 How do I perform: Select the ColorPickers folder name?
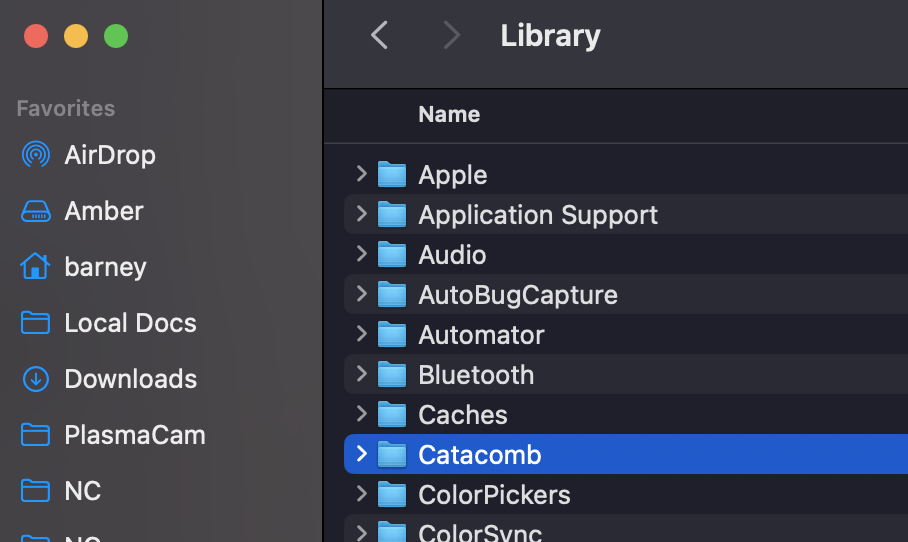tap(494, 495)
